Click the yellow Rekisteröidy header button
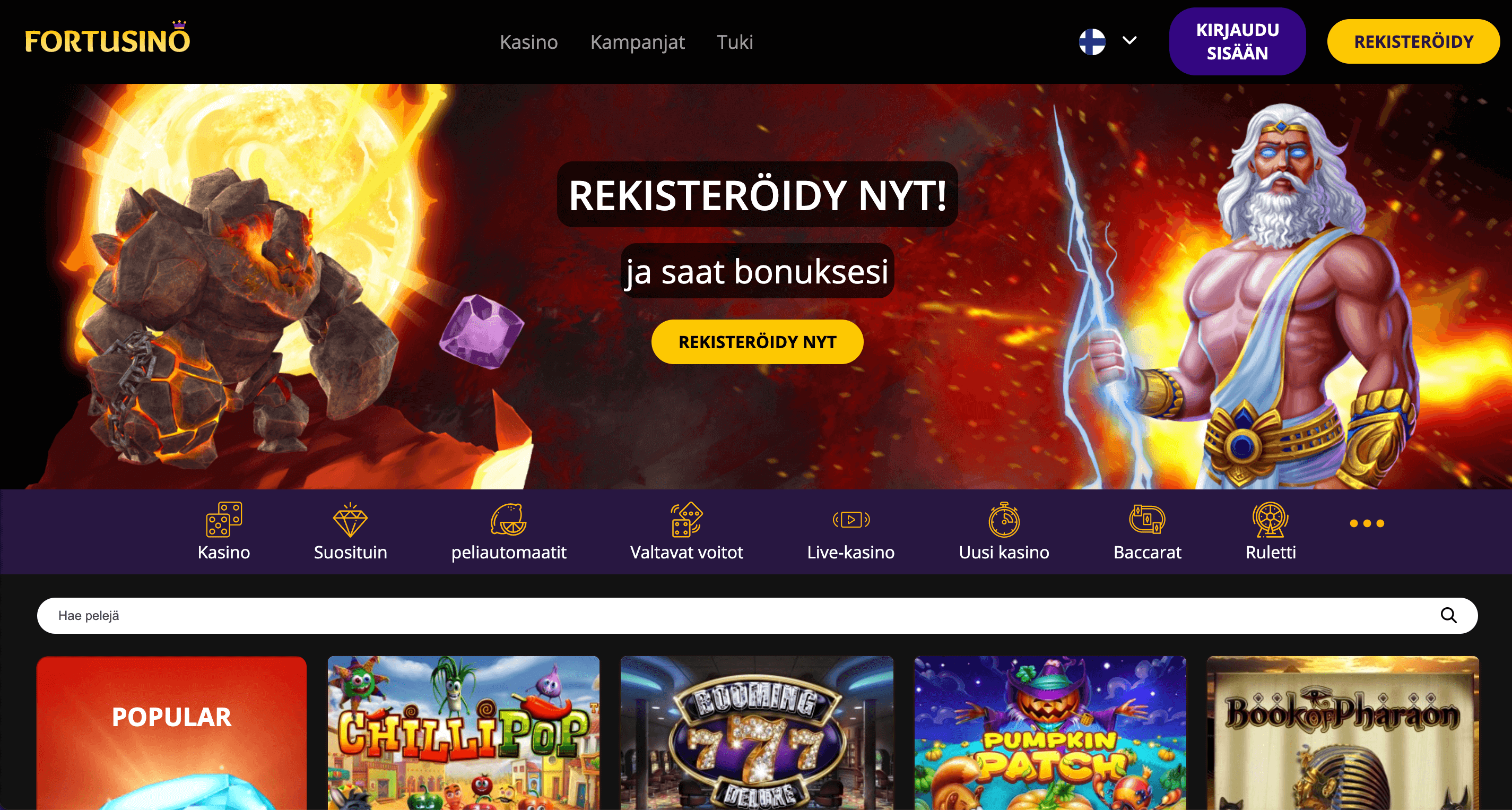Image resolution: width=1512 pixels, height=810 pixels. pyautogui.click(x=1413, y=42)
